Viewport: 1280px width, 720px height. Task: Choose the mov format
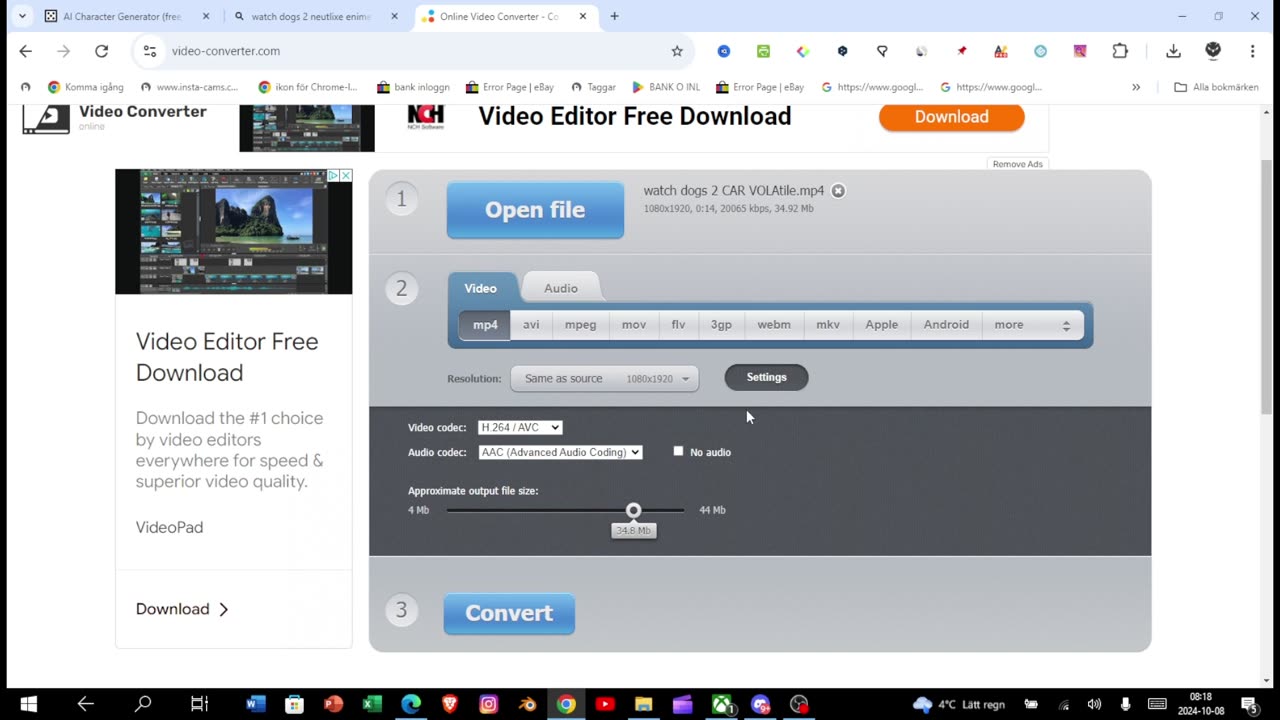tap(634, 325)
